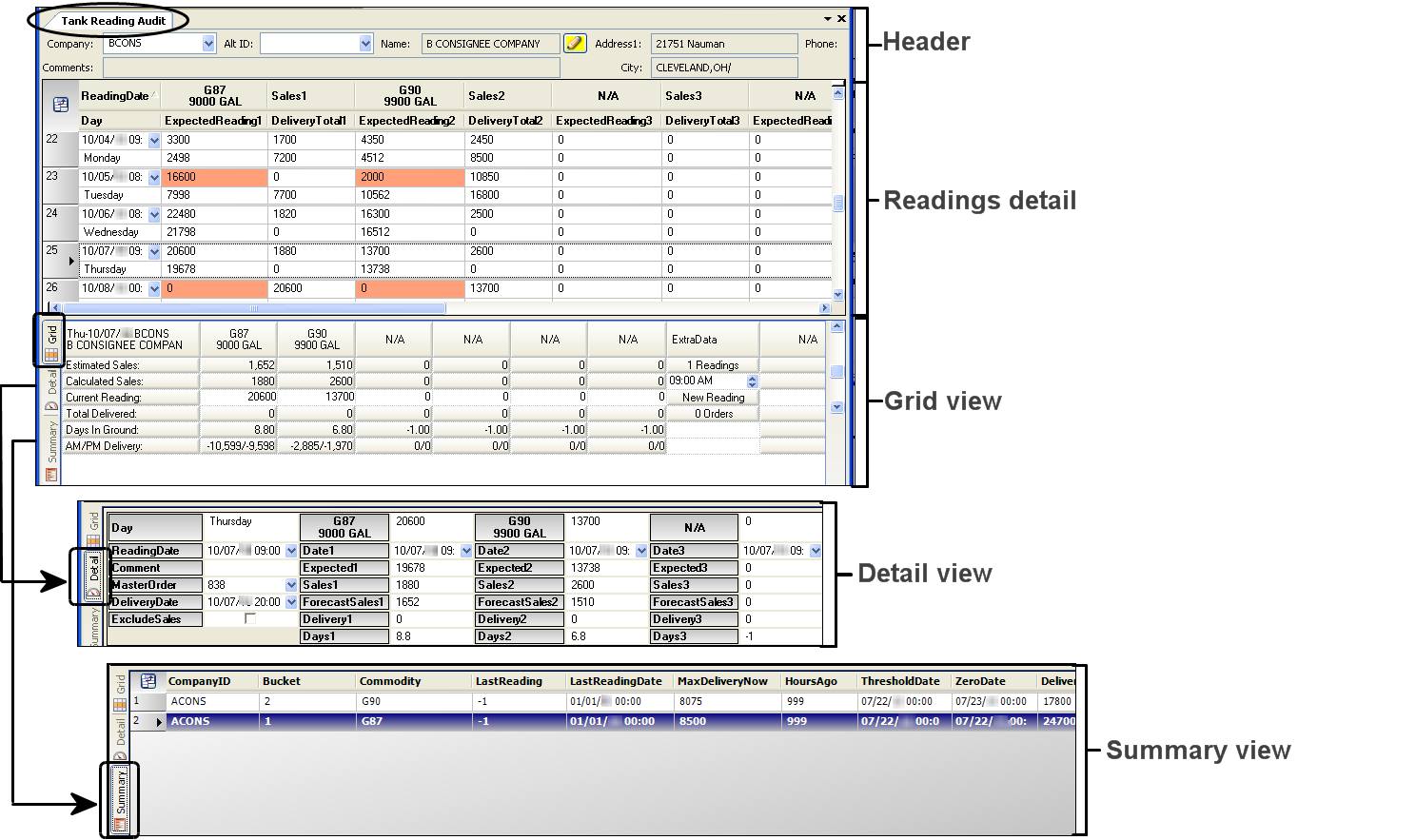Click the Grid view panel scrollbar down arrow

[837, 407]
